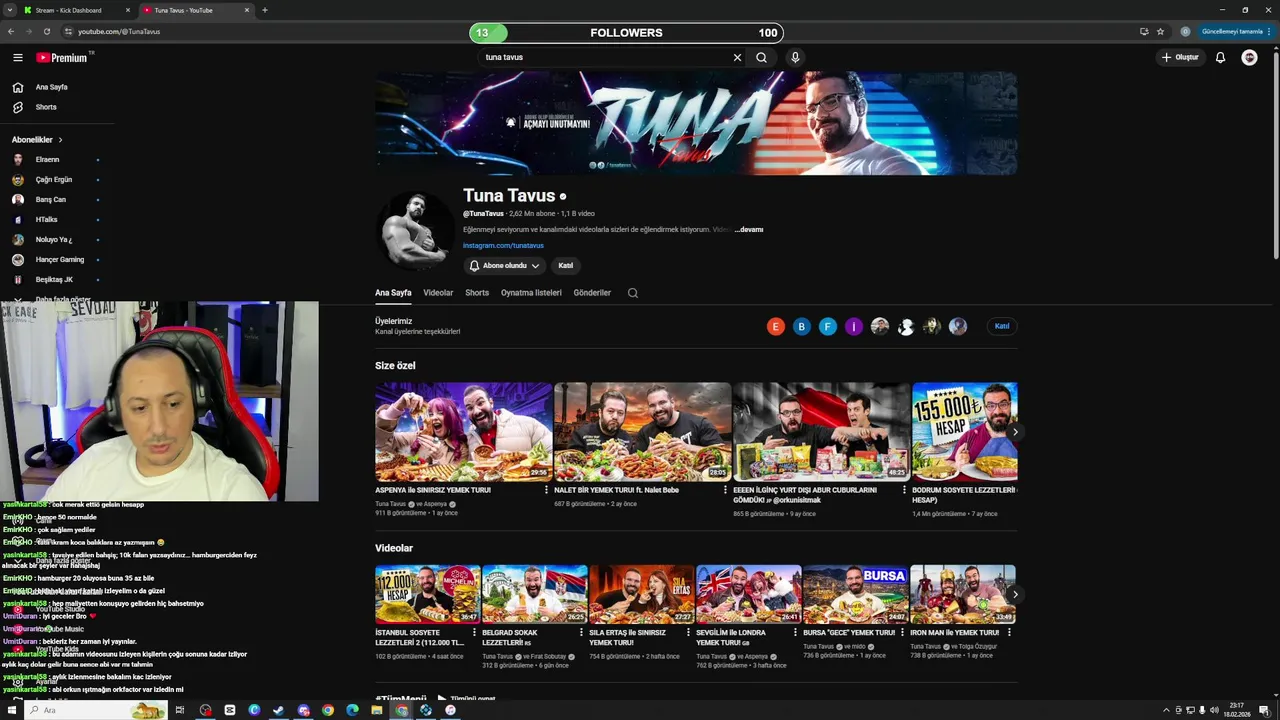
Task: Open BURSA GECE YEMEK TURU thumbnail
Action: (x=856, y=594)
